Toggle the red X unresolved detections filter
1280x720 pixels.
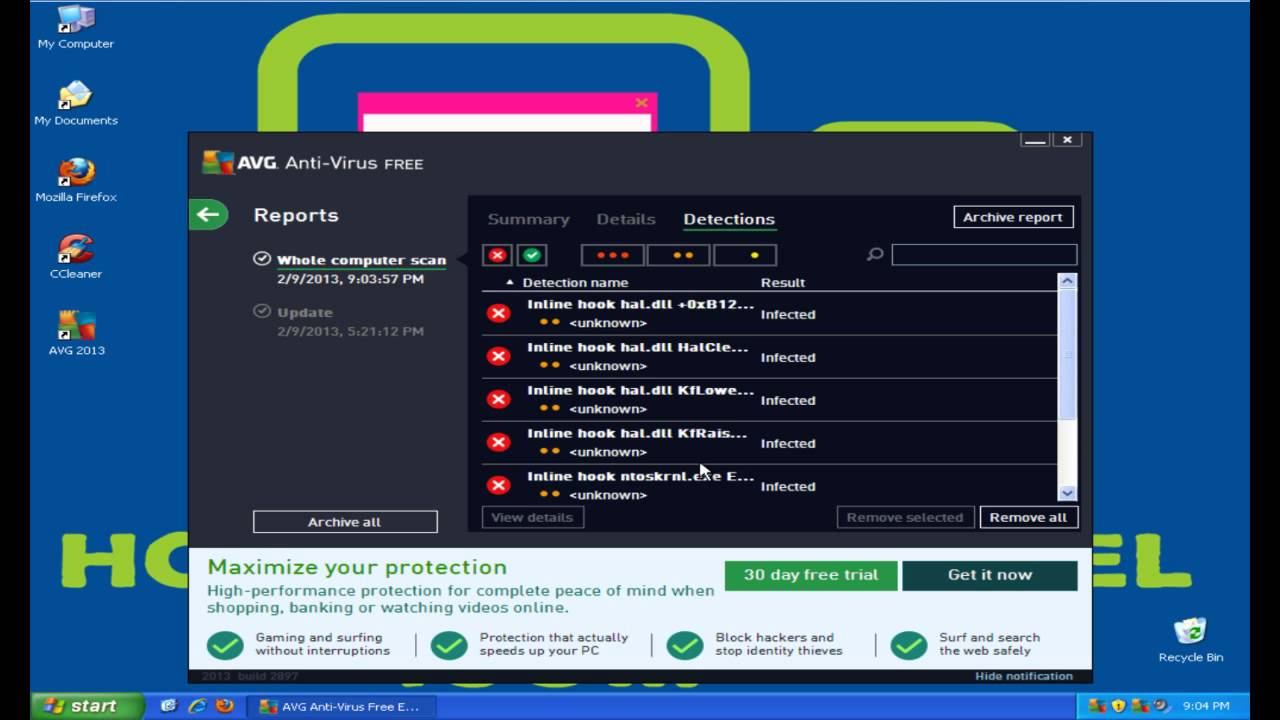pos(497,255)
